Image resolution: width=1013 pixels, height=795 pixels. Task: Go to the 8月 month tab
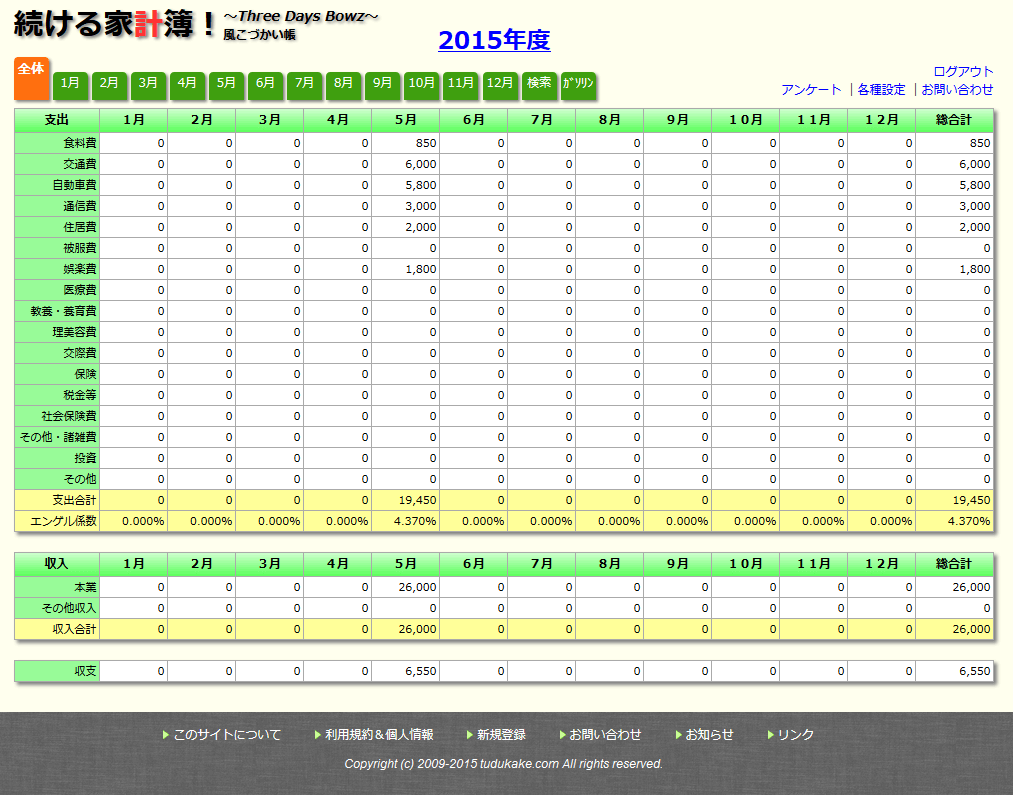pyautogui.click(x=343, y=84)
